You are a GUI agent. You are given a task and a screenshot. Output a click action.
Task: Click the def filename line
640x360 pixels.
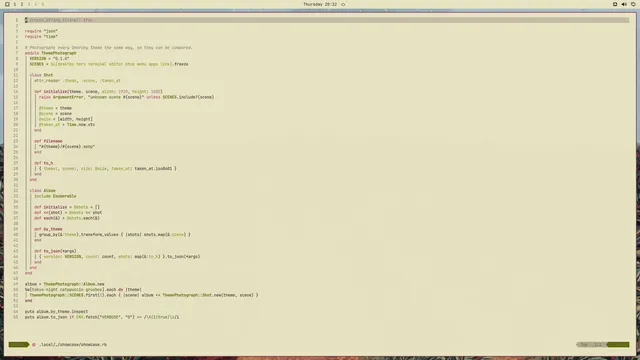[48, 141]
